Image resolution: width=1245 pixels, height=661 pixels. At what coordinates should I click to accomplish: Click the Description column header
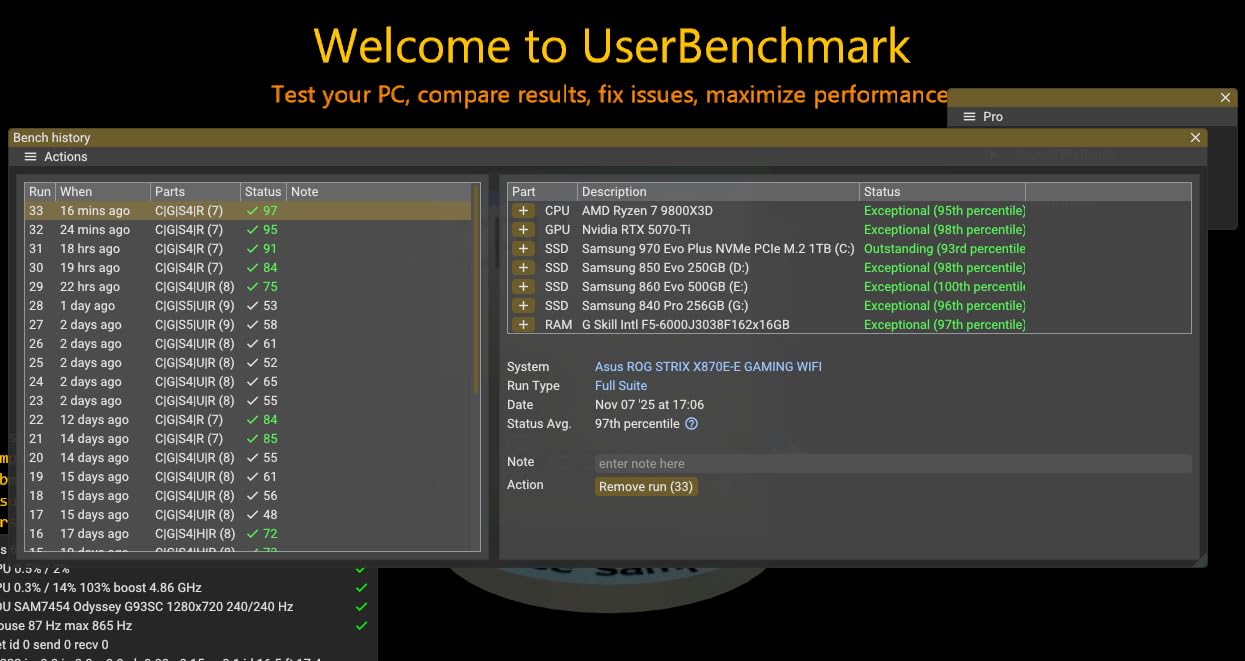[x=718, y=192]
